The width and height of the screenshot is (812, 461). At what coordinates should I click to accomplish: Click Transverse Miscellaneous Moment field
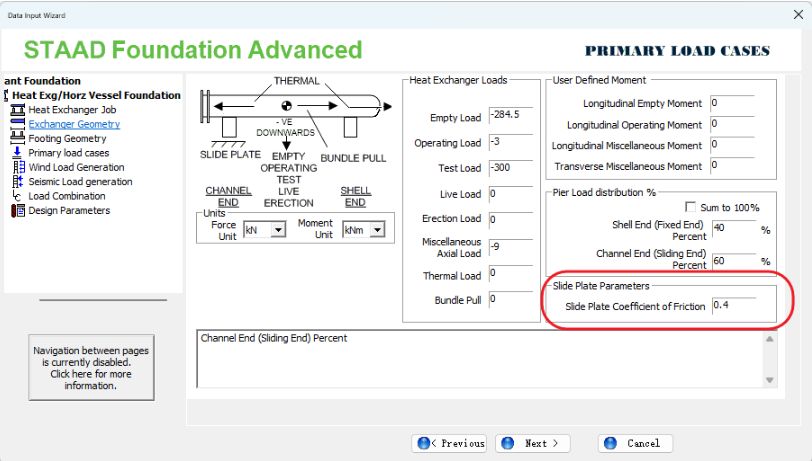[x=732, y=165]
